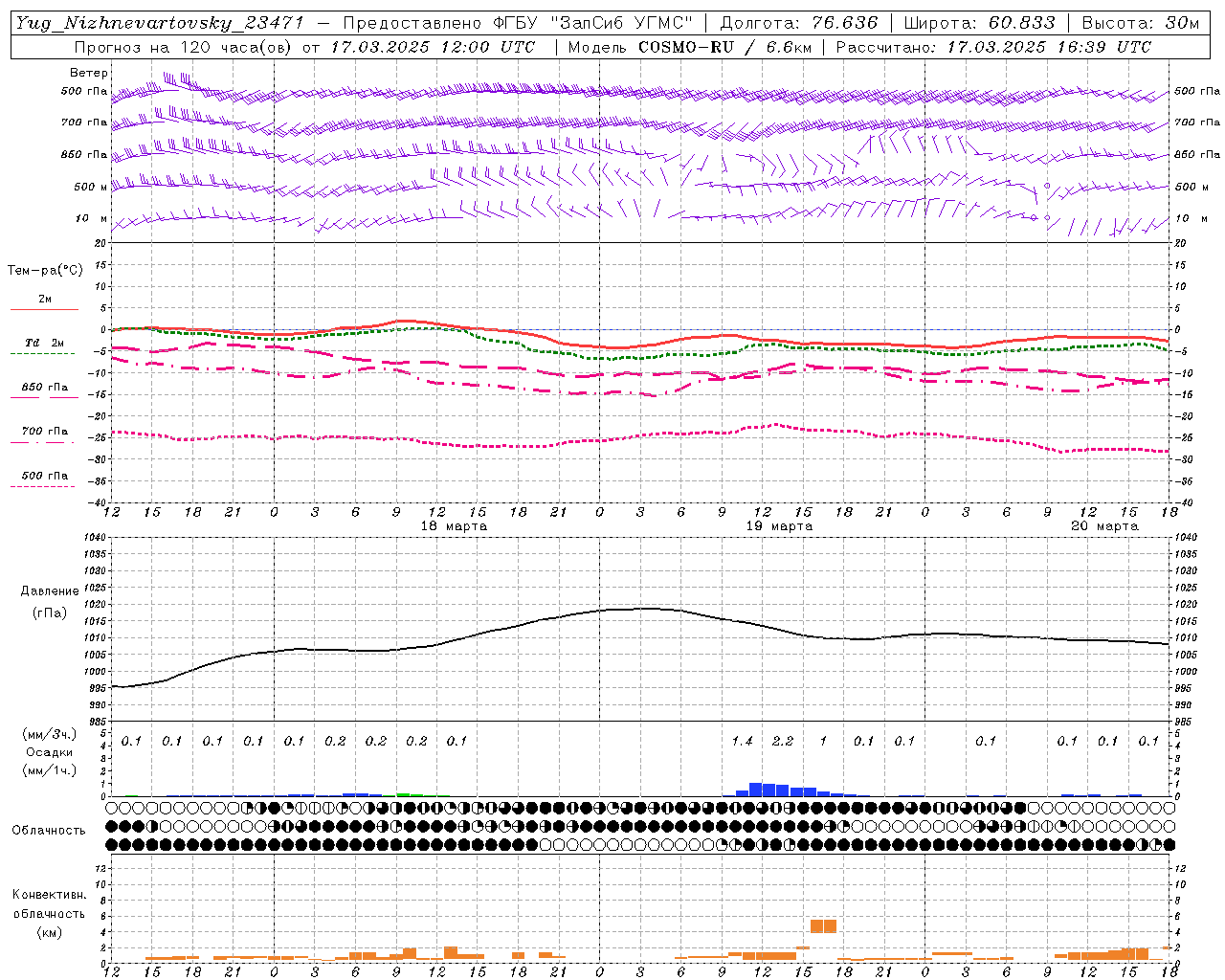
Task: Click the date label 19 марта
Action: pos(779,526)
